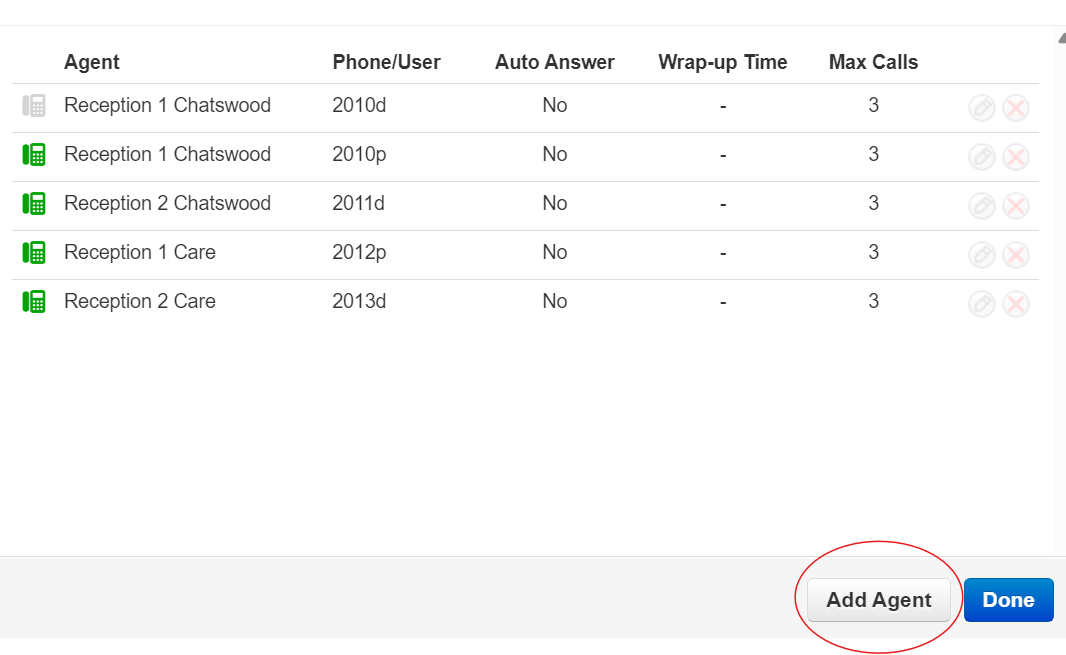Image resolution: width=1066 pixels, height=655 pixels.
Task: Click the edit icon on the 2011d row
Action: click(981, 205)
